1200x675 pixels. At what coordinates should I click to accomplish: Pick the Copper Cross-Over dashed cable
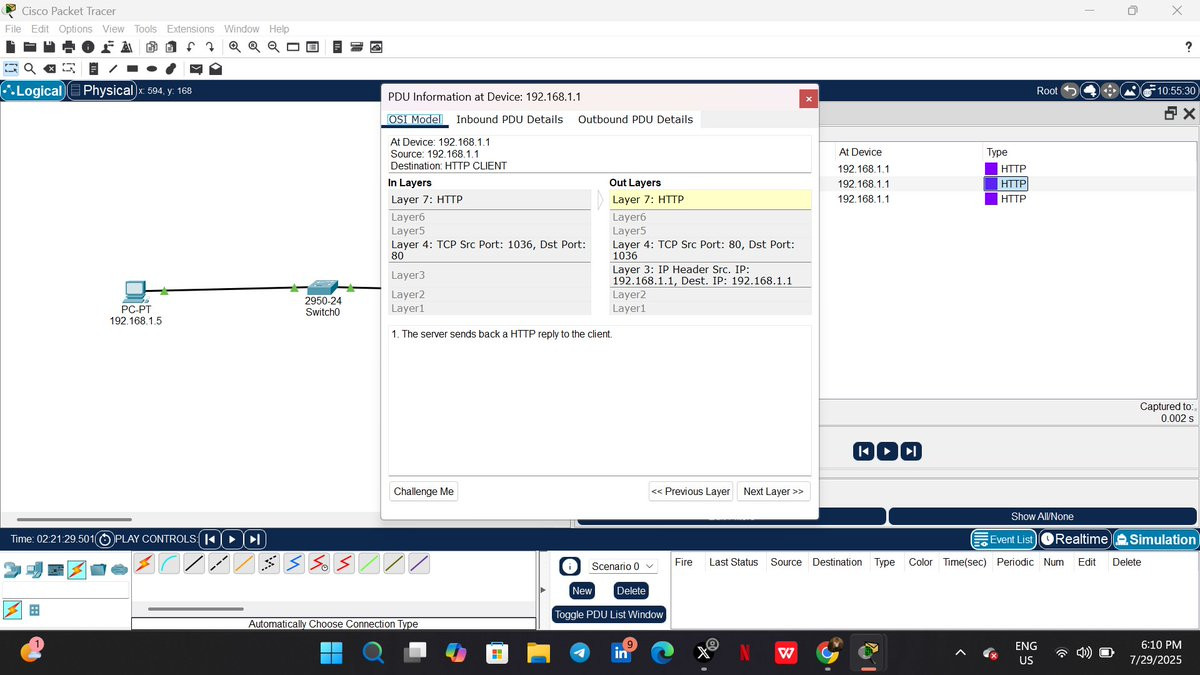[218, 564]
